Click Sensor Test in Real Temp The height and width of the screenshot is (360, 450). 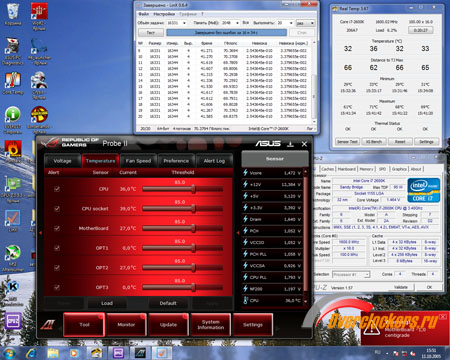[347, 142]
